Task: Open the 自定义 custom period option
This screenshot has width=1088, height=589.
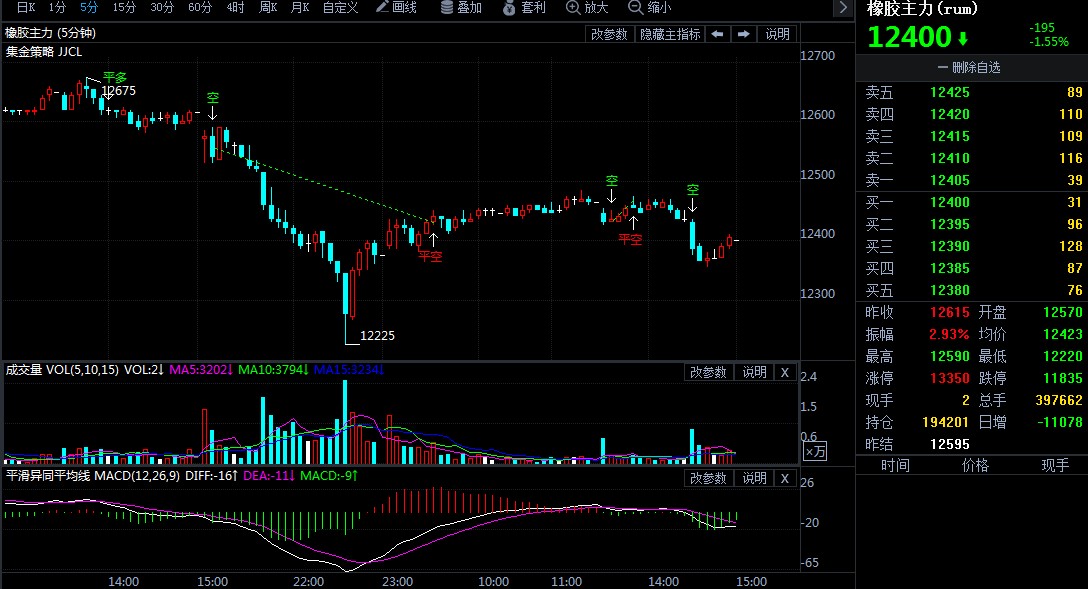Action: (x=340, y=8)
